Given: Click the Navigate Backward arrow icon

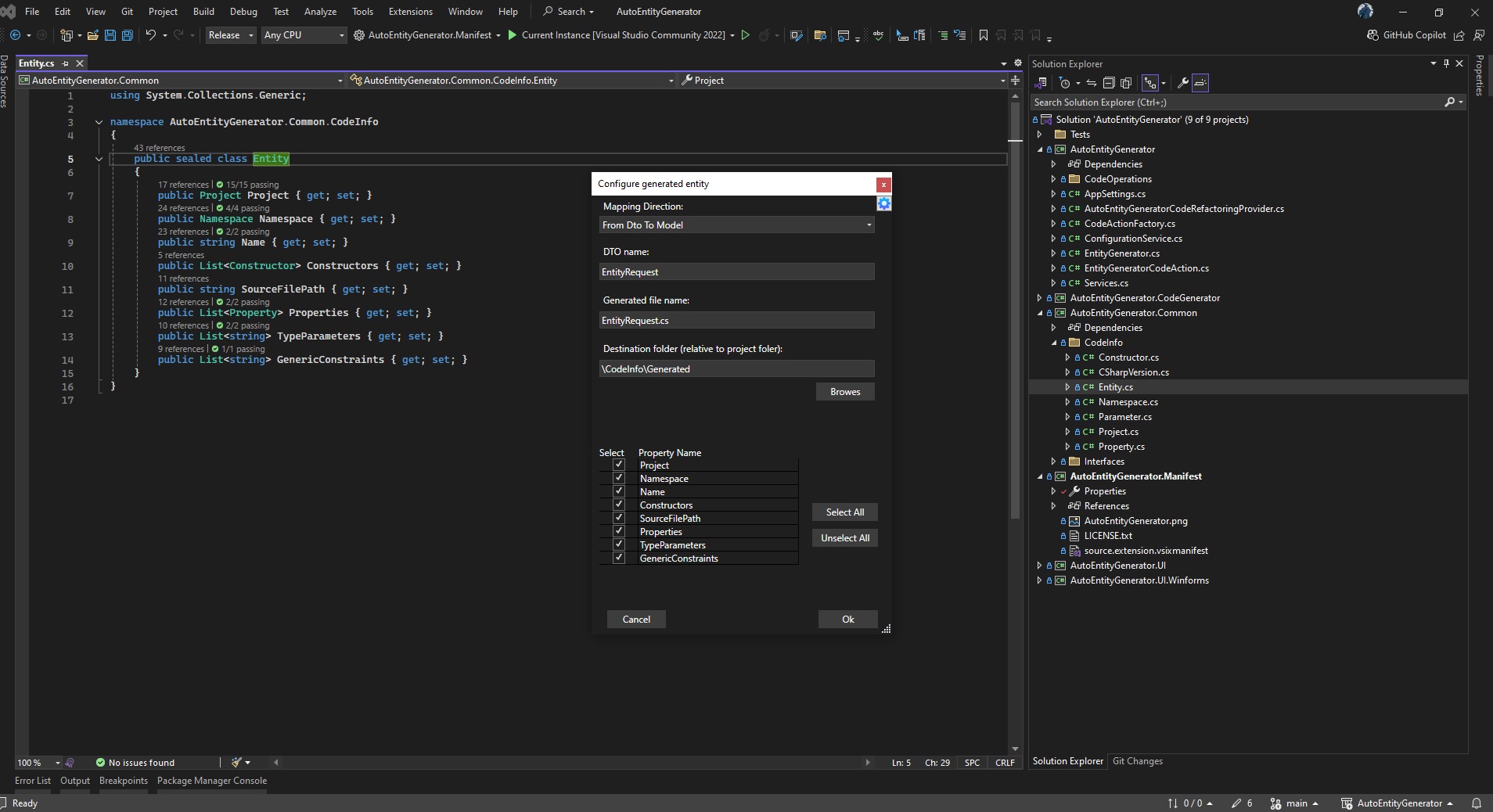Looking at the screenshot, I should 15,35.
